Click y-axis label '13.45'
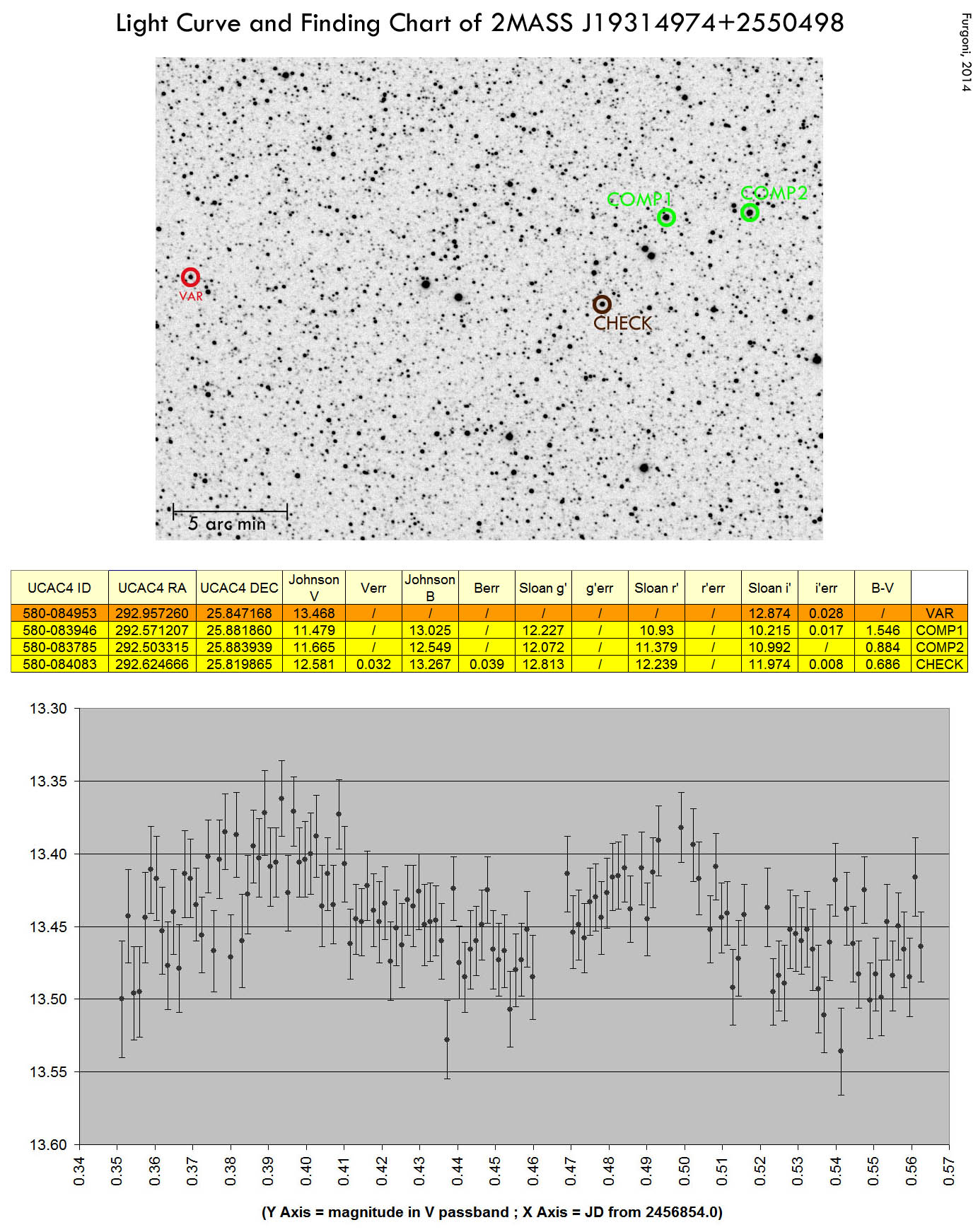The height and width of the screenshot is (1232, 978). [48, 926]
